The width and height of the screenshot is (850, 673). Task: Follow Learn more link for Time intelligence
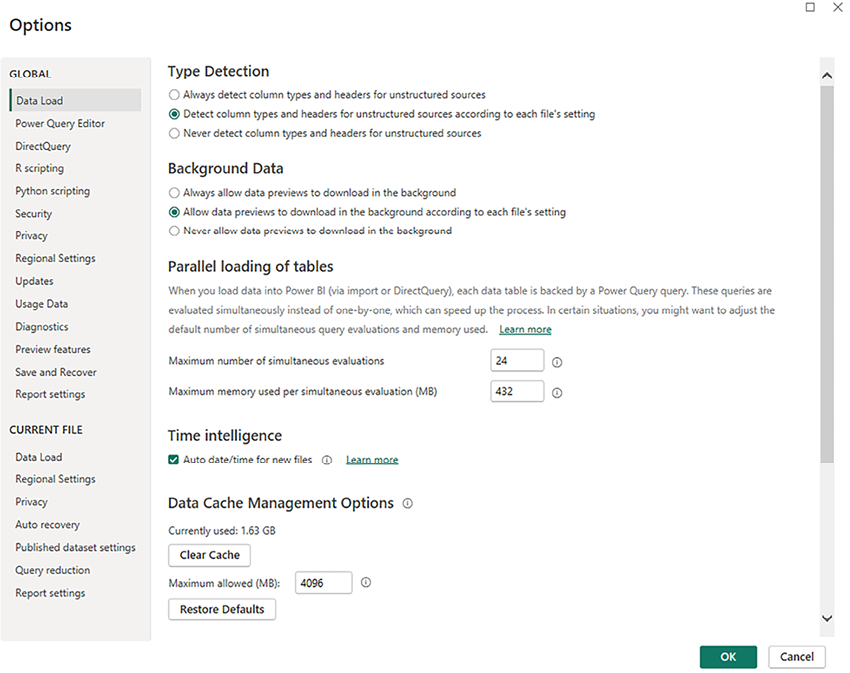click(x=371, y=459)
